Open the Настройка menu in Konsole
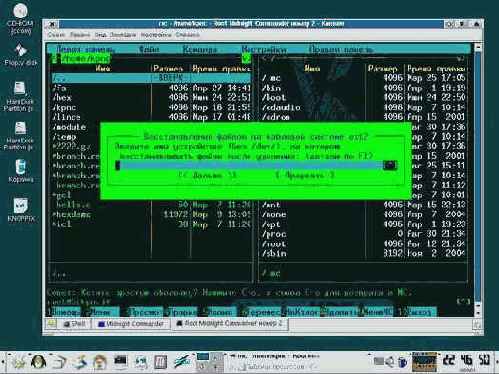 point(156,35)
